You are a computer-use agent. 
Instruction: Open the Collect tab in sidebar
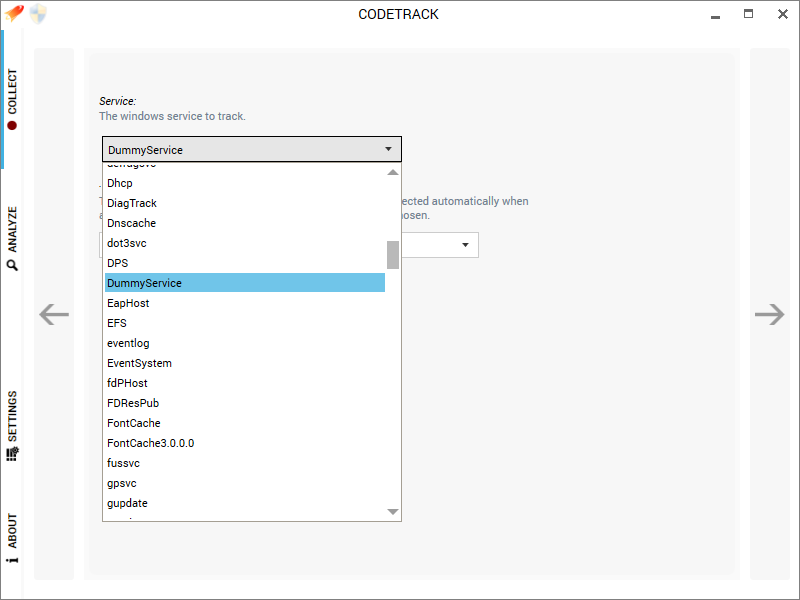click(12, 99)
